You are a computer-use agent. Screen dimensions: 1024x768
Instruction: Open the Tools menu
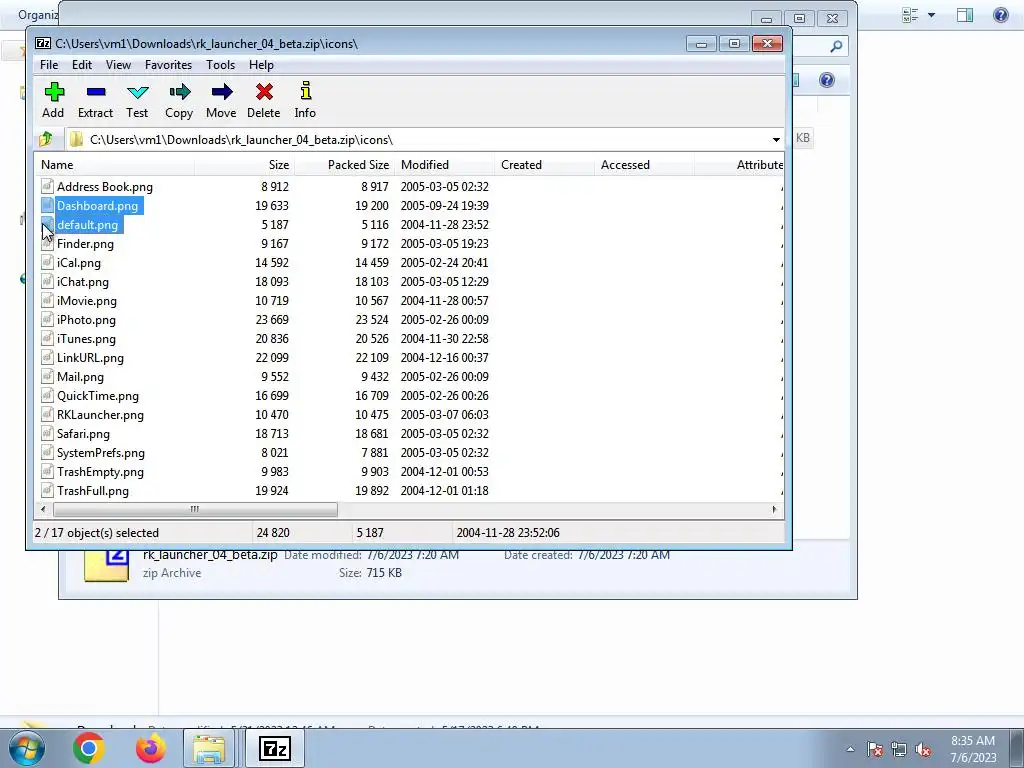221,65
